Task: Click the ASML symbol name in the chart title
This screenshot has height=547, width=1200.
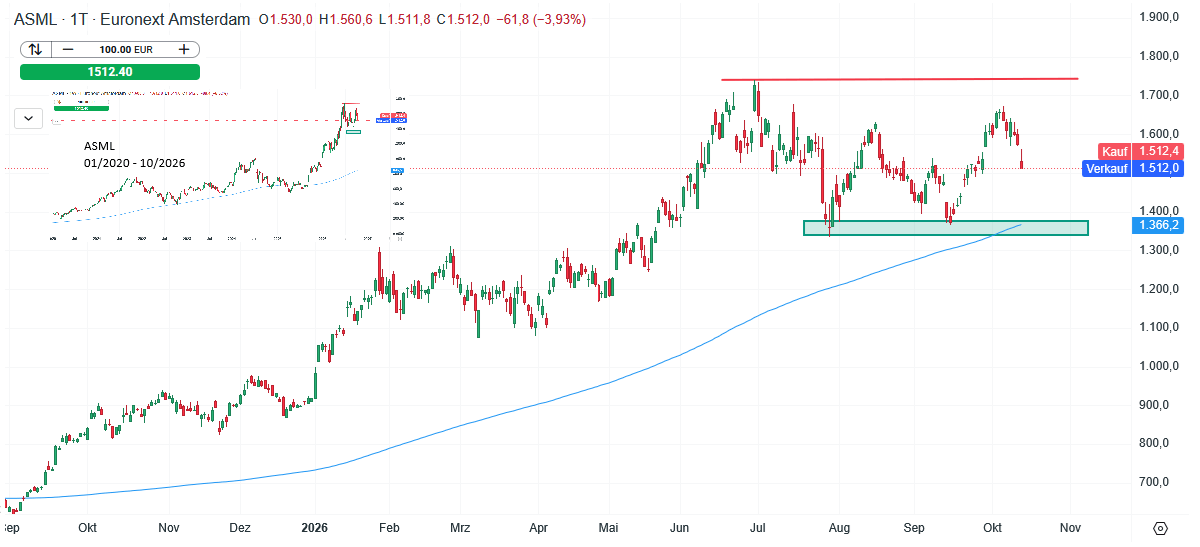Action: coord(35,19)
